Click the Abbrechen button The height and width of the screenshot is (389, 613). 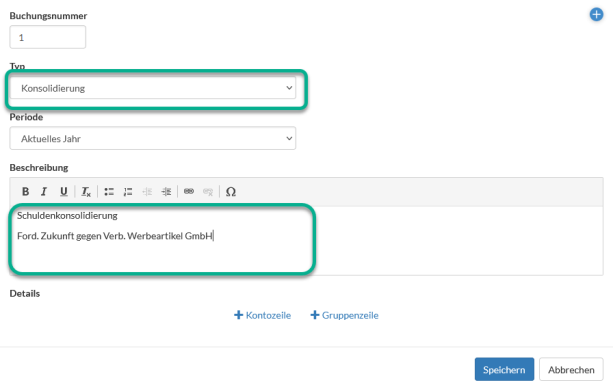click(x=571, y=369)
